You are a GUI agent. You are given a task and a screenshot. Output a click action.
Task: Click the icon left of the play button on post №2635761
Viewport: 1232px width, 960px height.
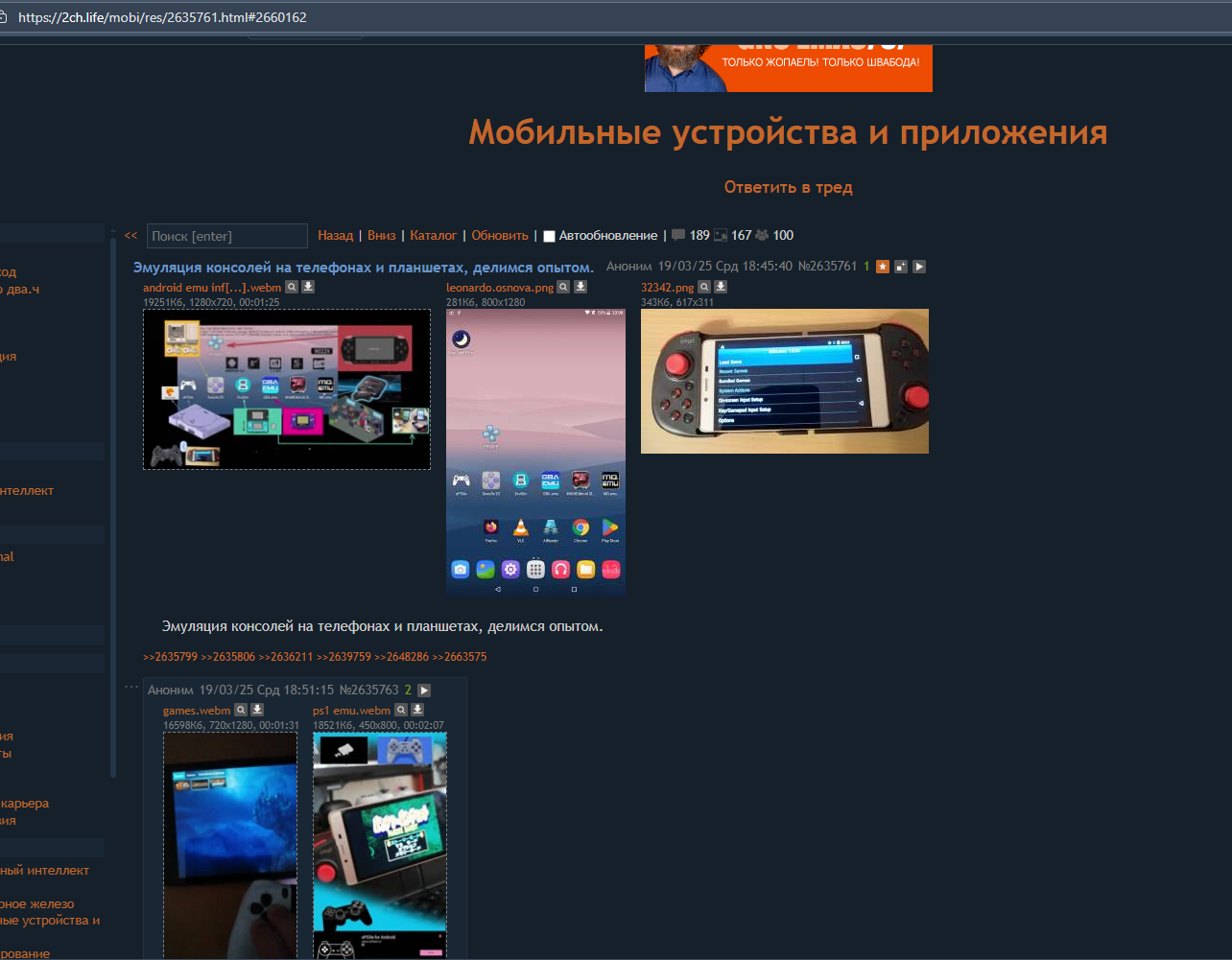901,267
